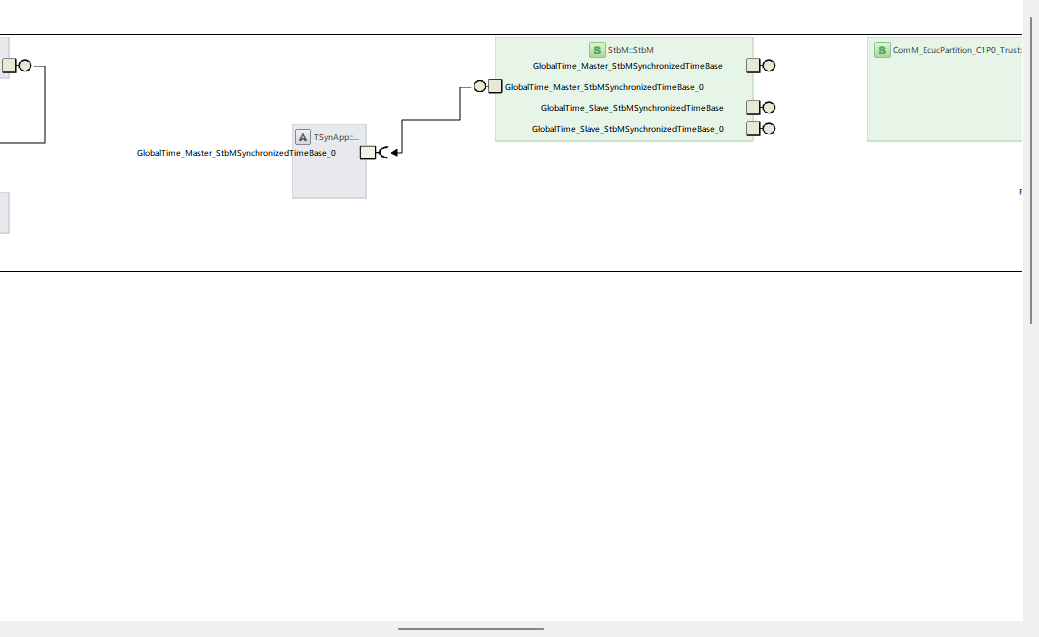Select the GlobalTime_Slave_StbMSynchronizedTimeBase port square on StbM
1039x637 pixels.
point(754,107)
